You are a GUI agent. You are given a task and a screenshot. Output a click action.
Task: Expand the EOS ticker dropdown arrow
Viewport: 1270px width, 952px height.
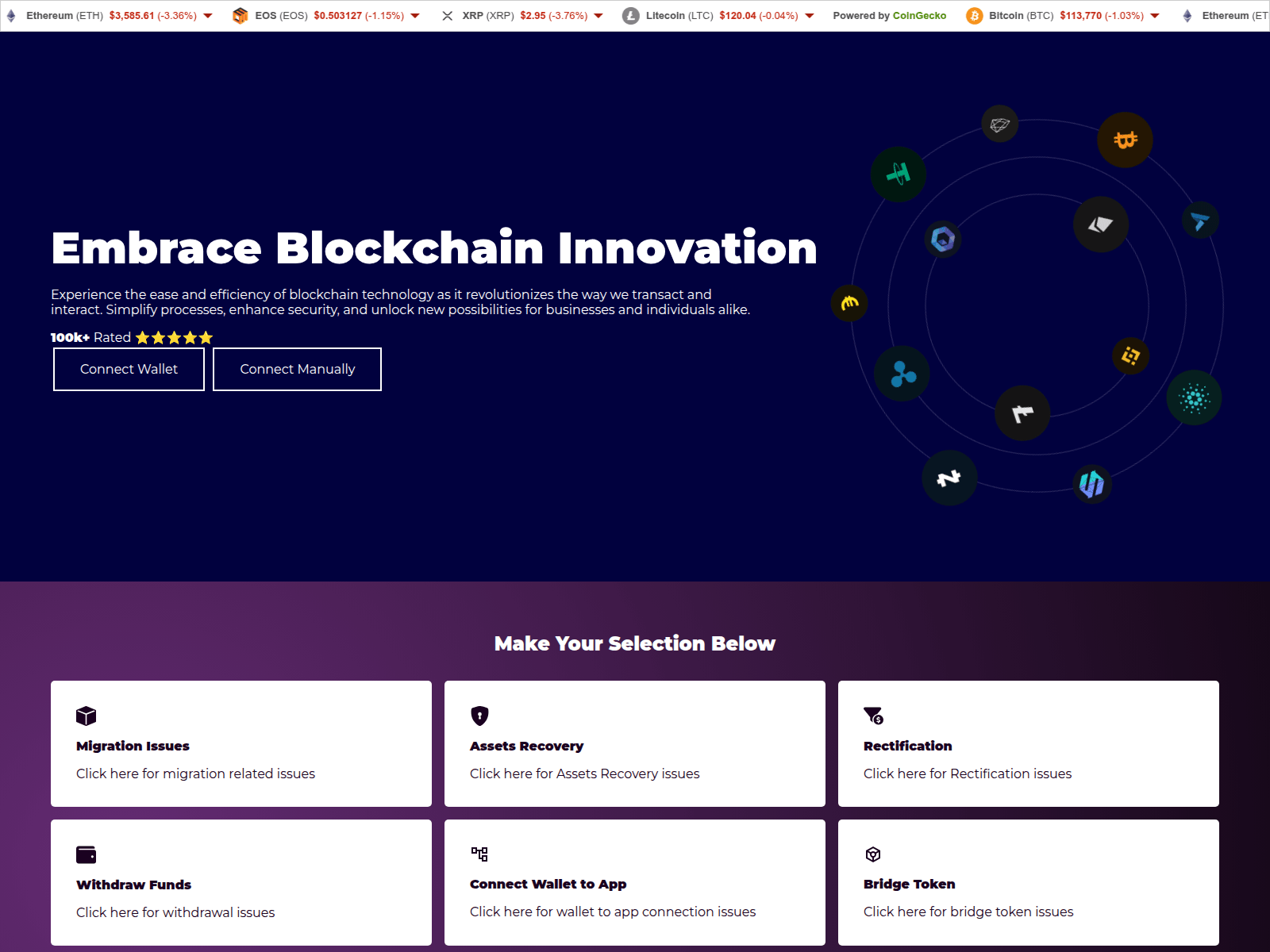(x=415, y=16)
